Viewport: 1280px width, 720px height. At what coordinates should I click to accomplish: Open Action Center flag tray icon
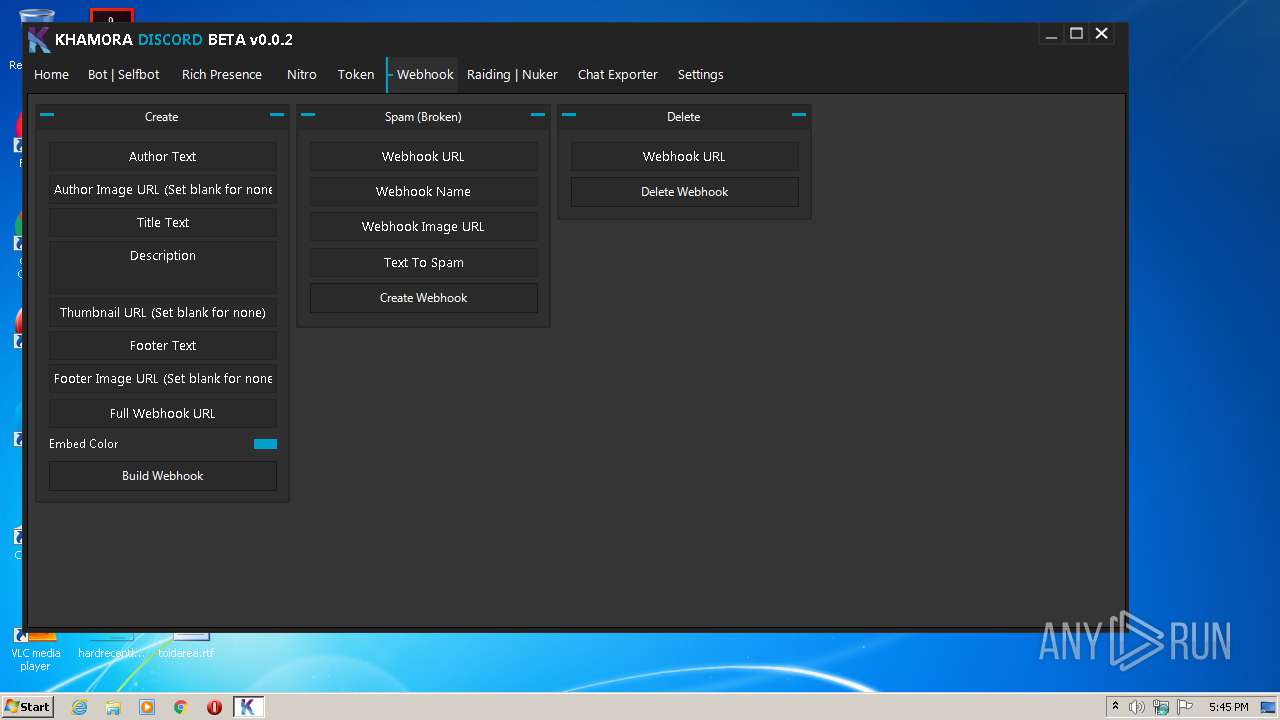1184,707
